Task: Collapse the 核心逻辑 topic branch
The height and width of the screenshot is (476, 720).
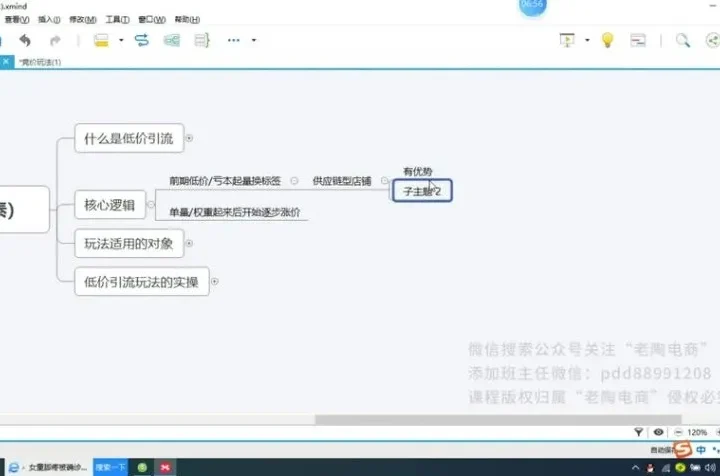Action: pyautogui.click(x=151, y=206)
